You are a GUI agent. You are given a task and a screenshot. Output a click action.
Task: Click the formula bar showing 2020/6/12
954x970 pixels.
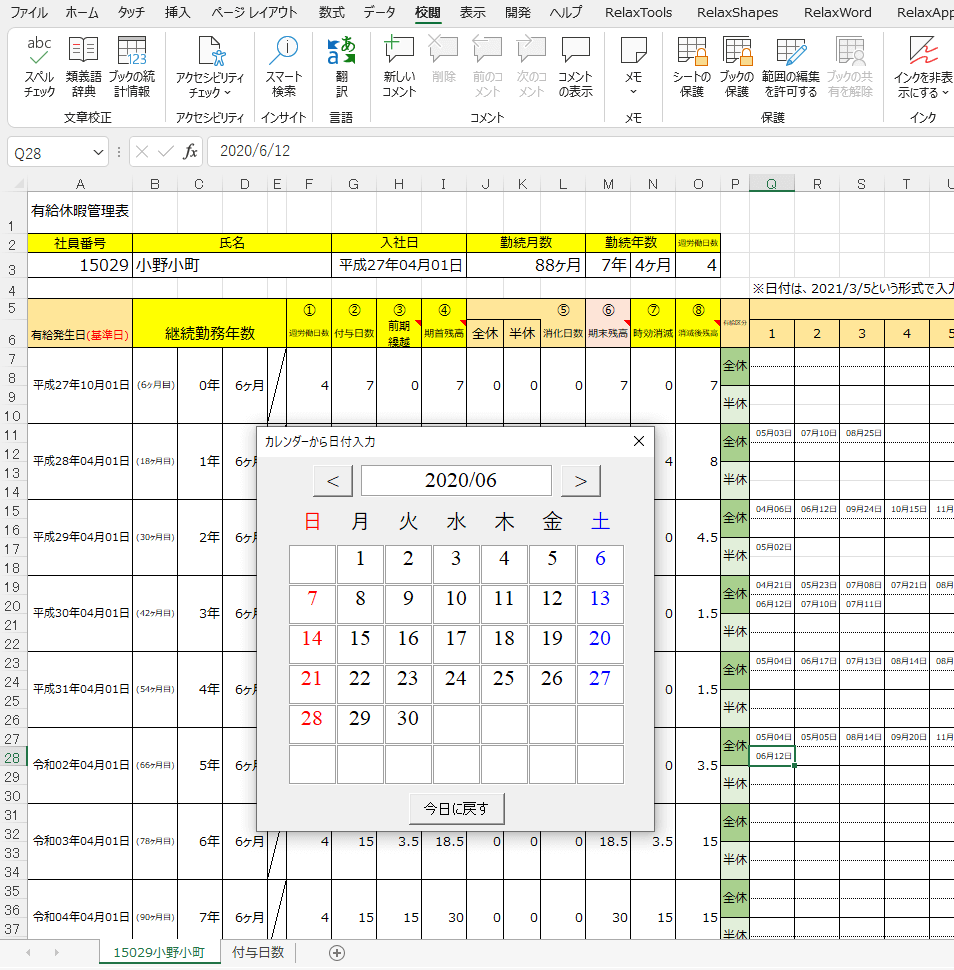pyautogui.click(x=580, y=152)
